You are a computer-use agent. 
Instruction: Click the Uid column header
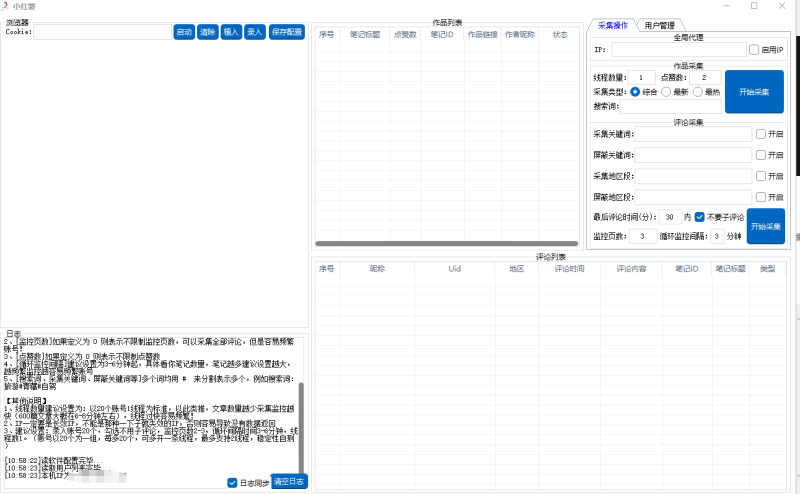pyautogui.click(x=455, y=269)
